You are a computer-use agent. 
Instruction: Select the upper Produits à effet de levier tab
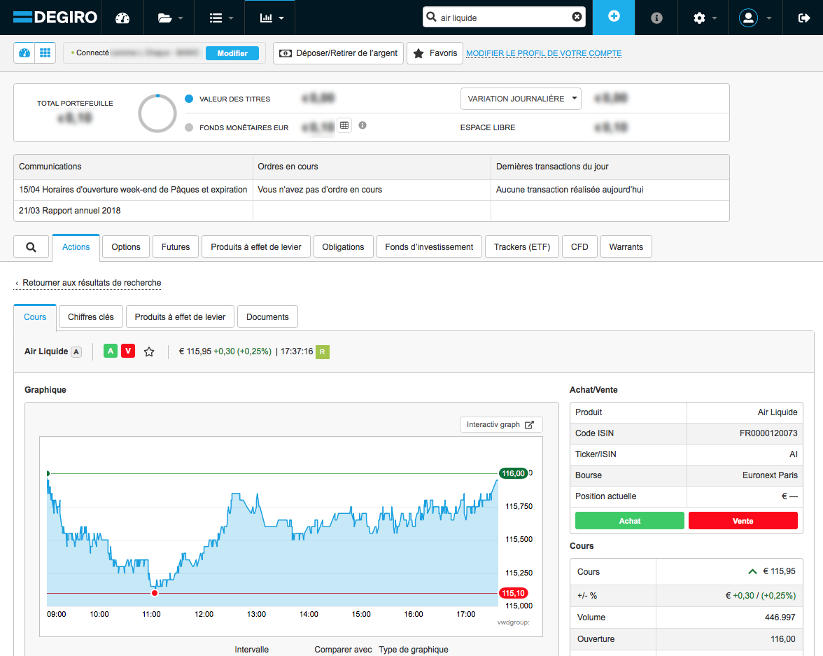pos(256,247)
